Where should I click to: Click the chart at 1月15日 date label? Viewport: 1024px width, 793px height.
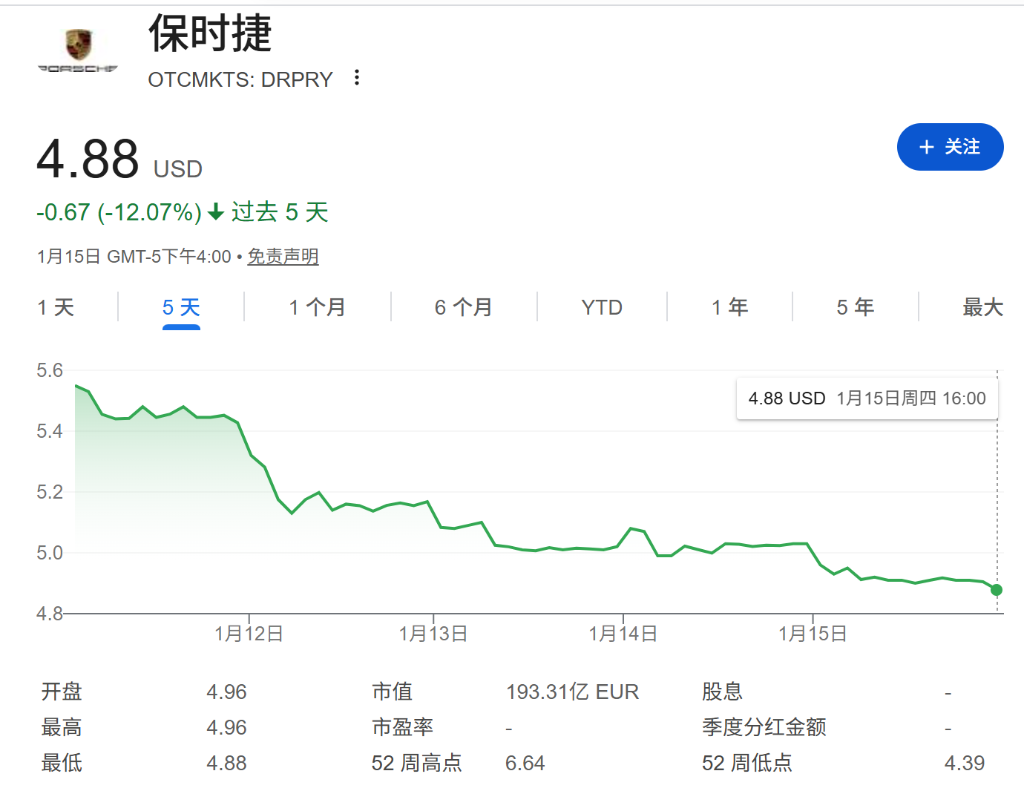[x=812, y=632]
